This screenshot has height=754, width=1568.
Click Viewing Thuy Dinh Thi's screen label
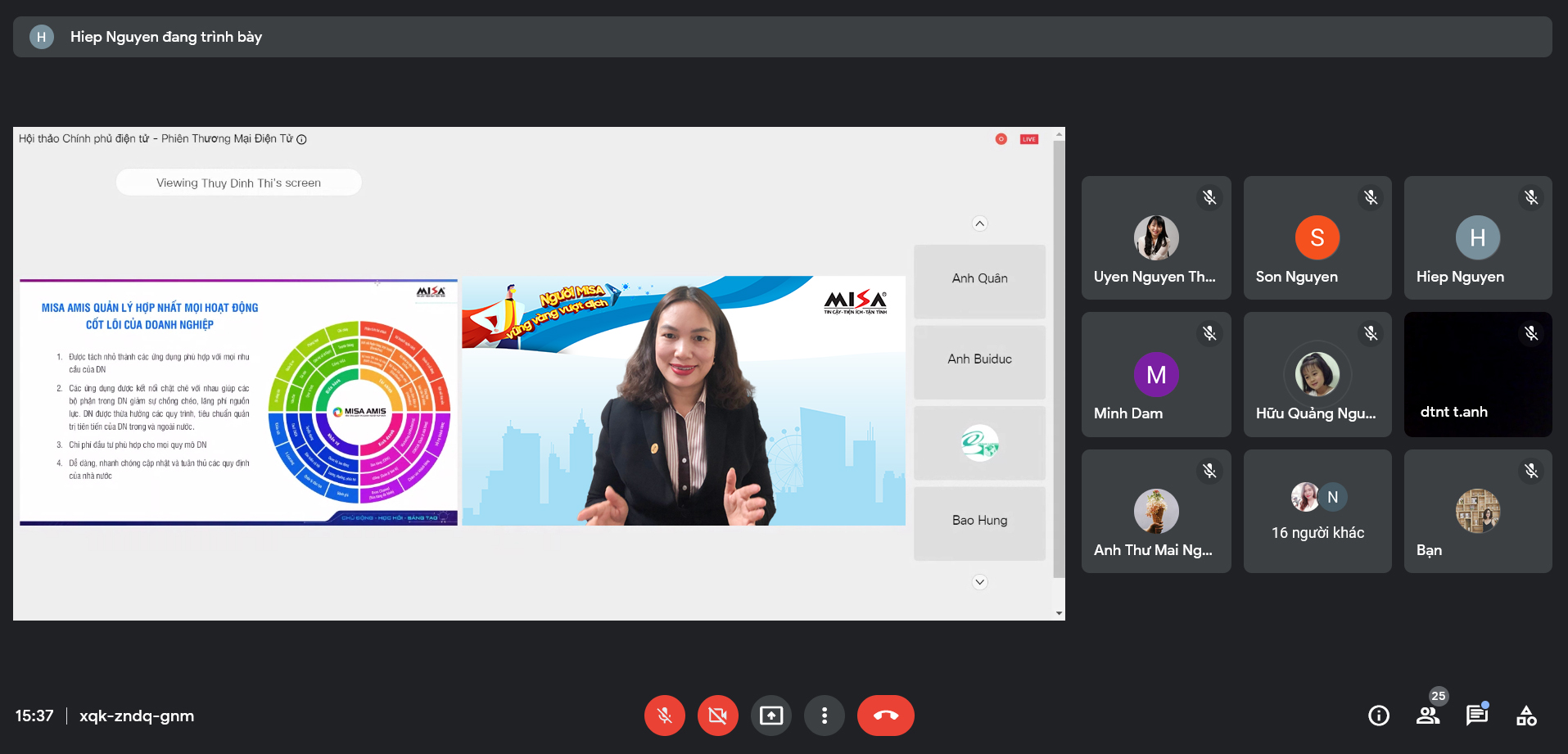(238, 183)
